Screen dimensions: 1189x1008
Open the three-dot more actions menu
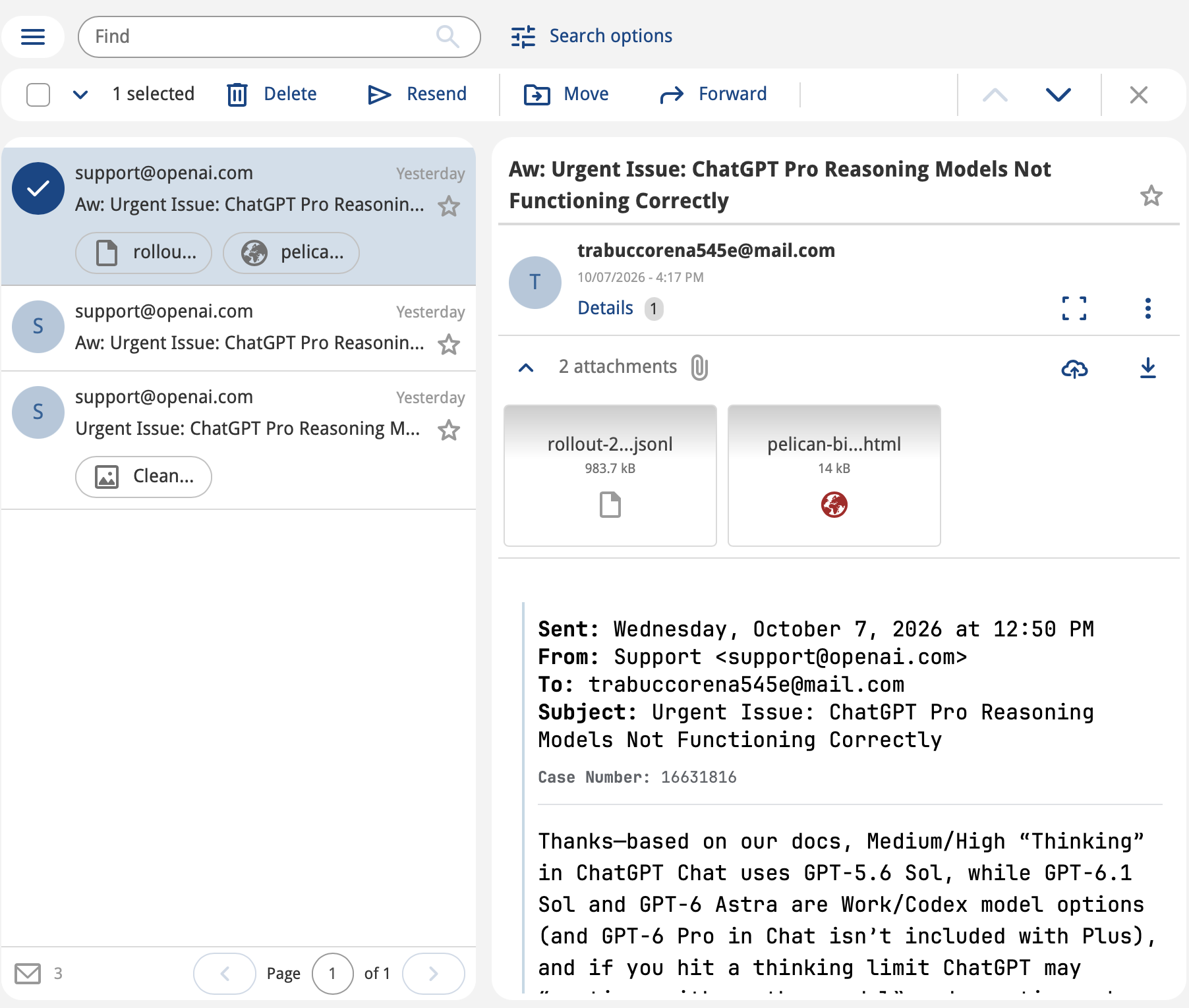(1148, 308)
